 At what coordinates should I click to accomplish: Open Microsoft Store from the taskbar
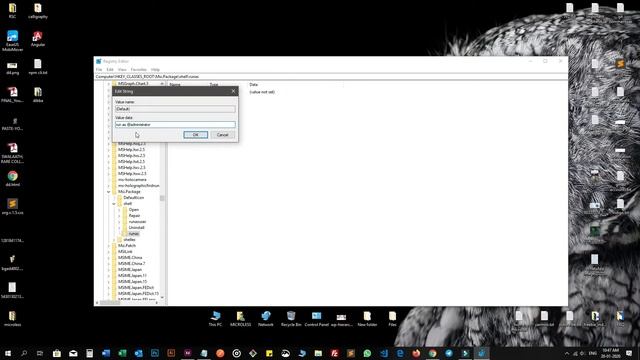point(57,353)
